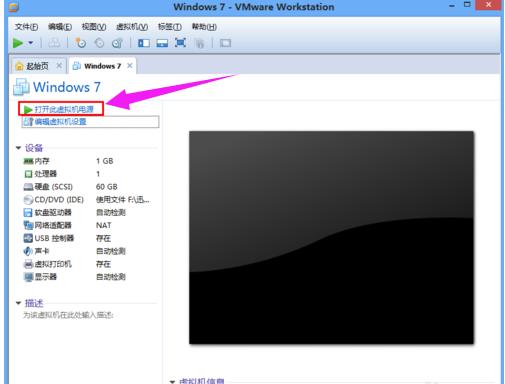Minimize the VMware Workstation window
Viewport: 505px width, 384px height.
pyautogui.click(x=452, y=6)
